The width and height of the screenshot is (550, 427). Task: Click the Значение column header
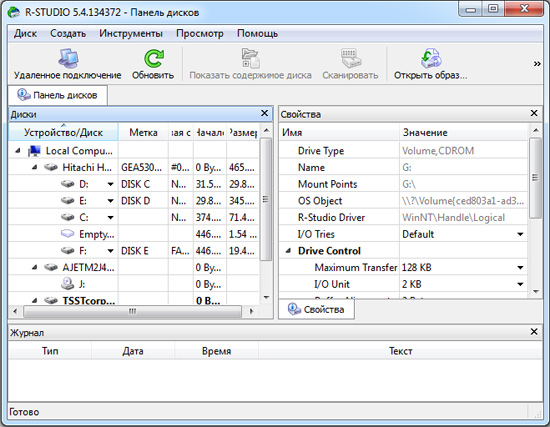(x=463, y=133)
